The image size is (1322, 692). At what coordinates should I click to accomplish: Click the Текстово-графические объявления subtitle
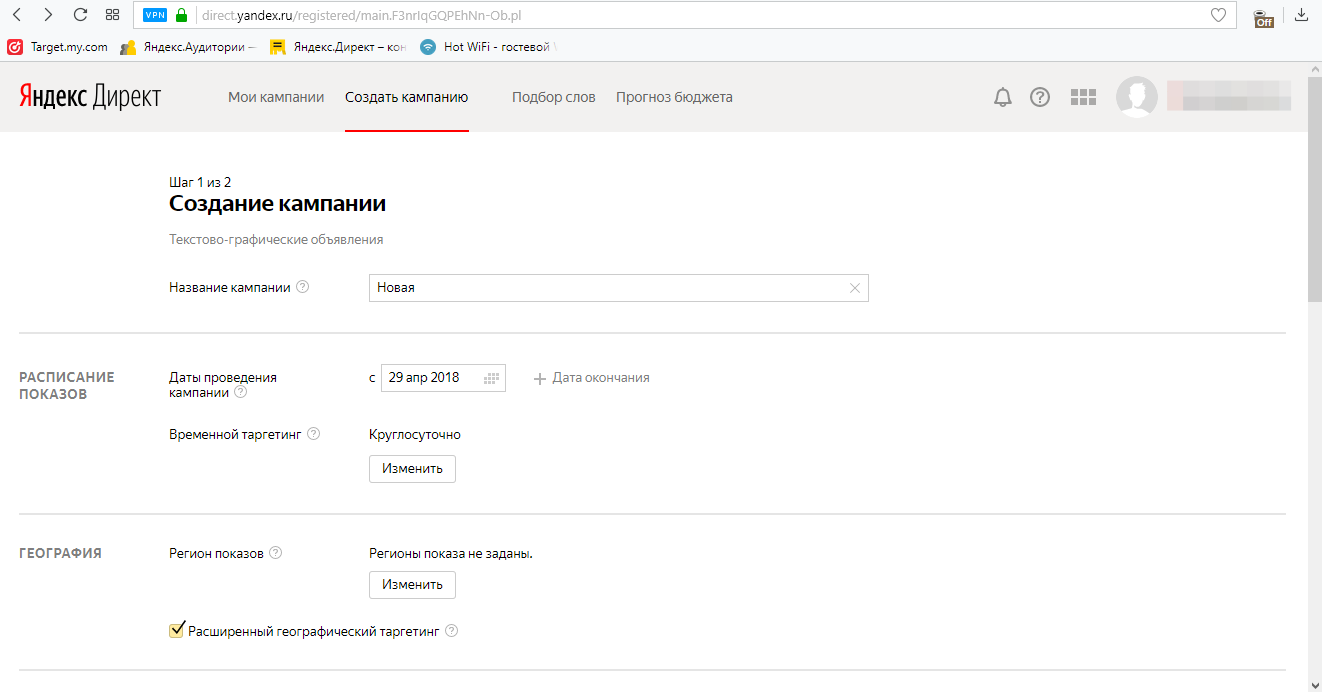276,240
